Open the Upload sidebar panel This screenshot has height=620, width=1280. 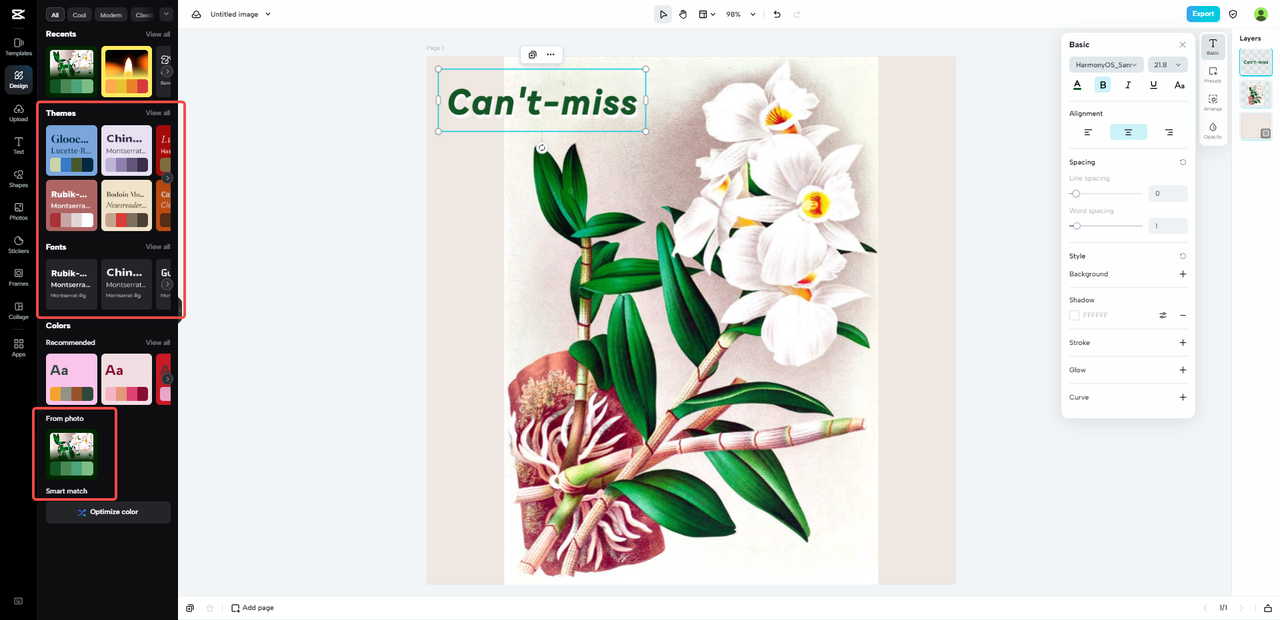click(18, 113)
